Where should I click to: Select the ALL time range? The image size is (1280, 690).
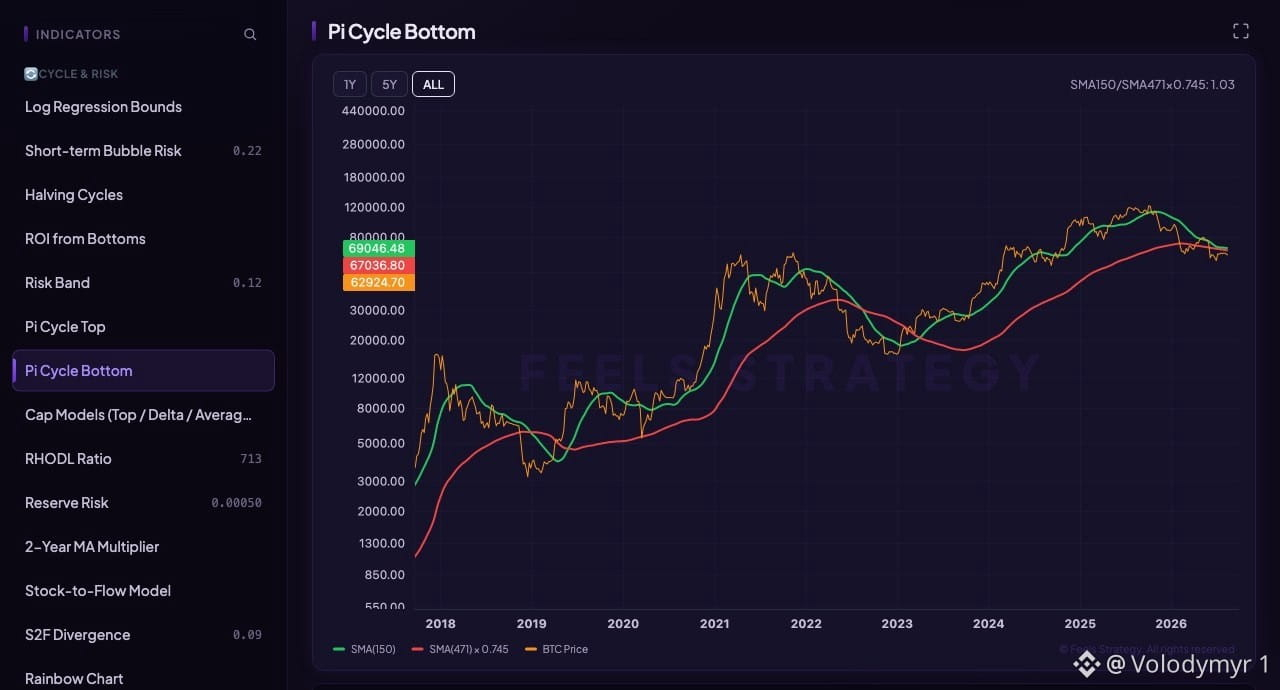pos(433,84)
